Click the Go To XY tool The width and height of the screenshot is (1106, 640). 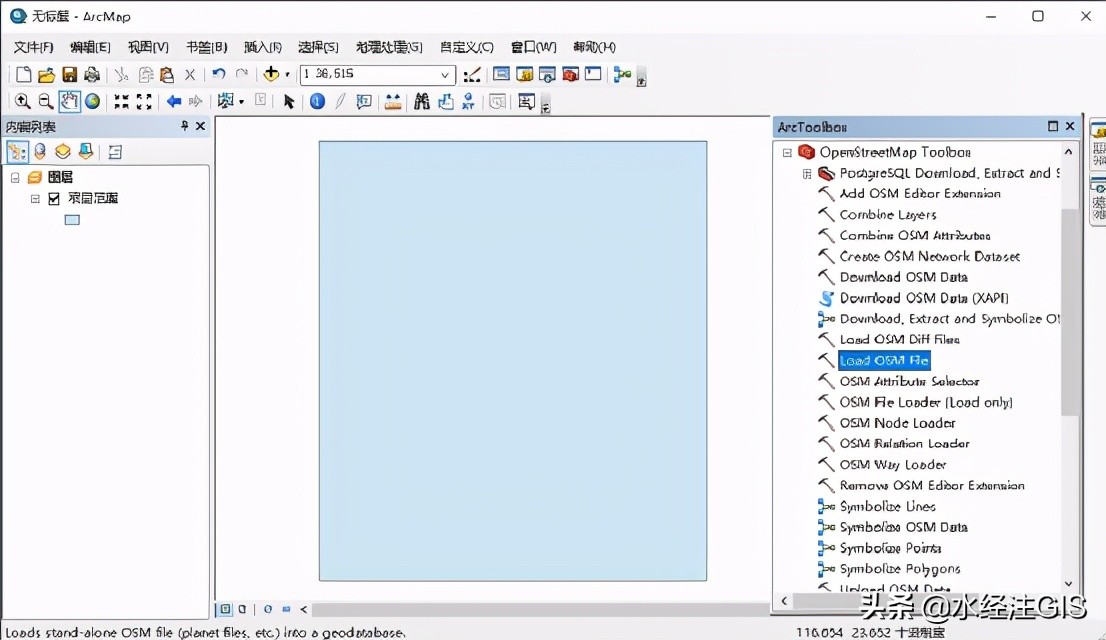[468, 102]
